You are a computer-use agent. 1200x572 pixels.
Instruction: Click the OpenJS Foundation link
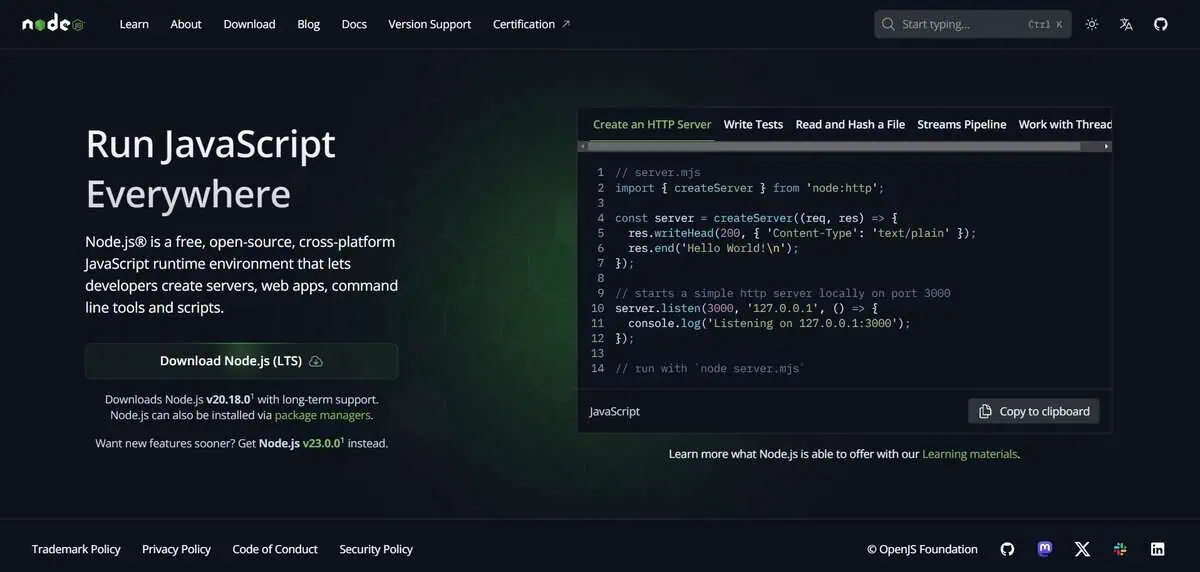[922, 549]
